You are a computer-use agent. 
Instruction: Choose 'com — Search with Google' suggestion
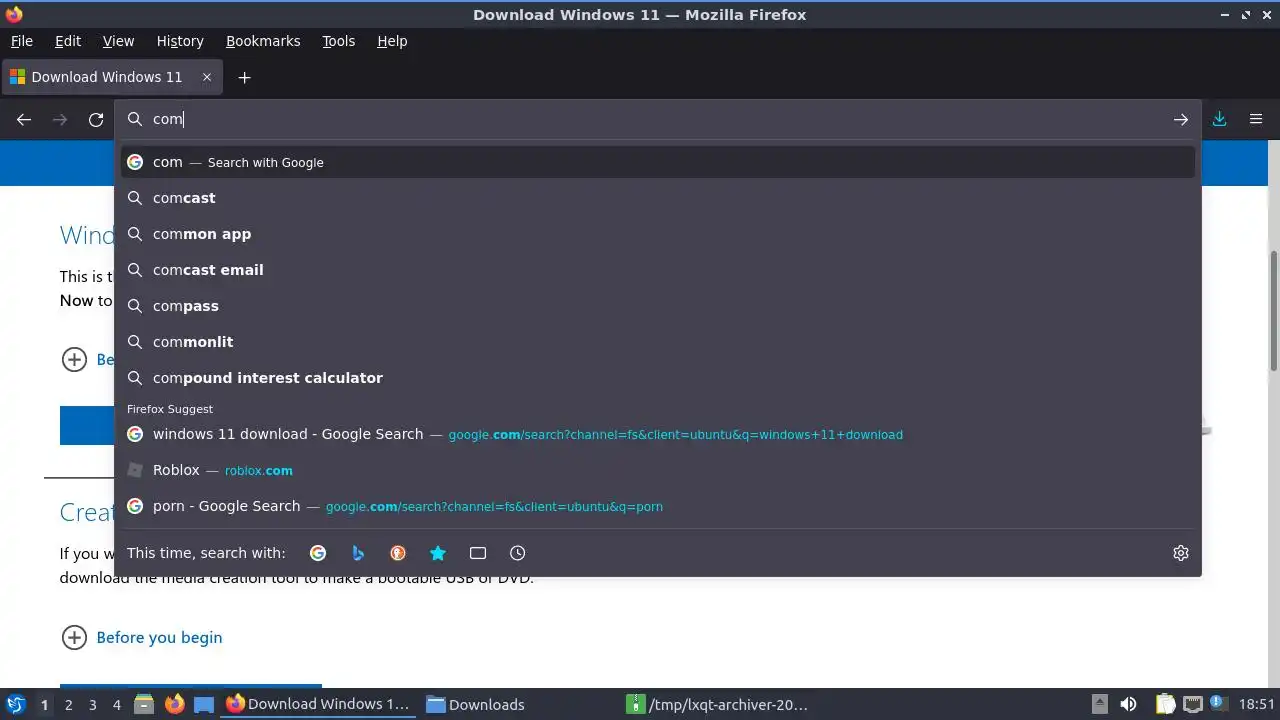(658, 162)
